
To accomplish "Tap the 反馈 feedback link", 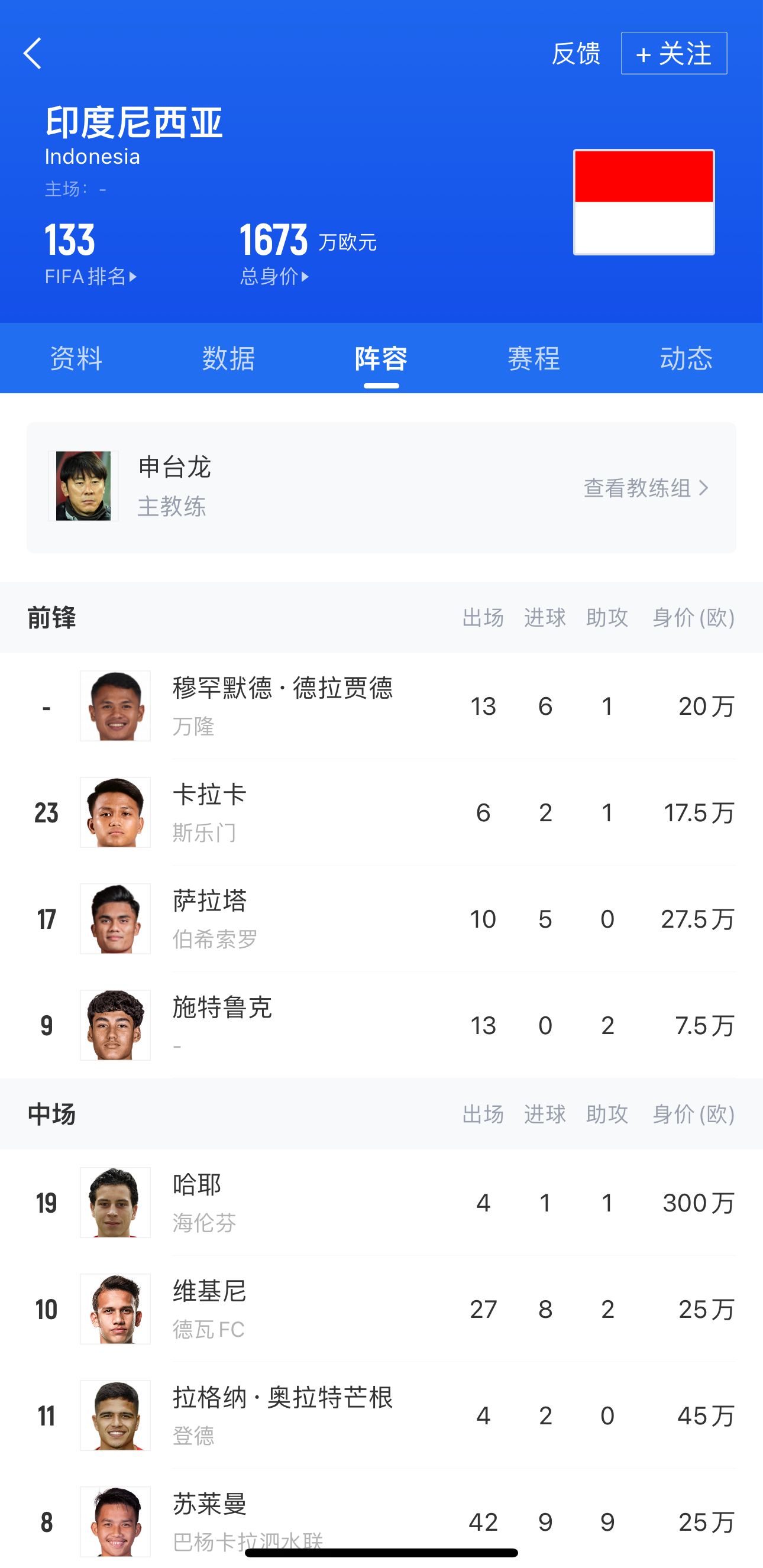I will 576,54.
